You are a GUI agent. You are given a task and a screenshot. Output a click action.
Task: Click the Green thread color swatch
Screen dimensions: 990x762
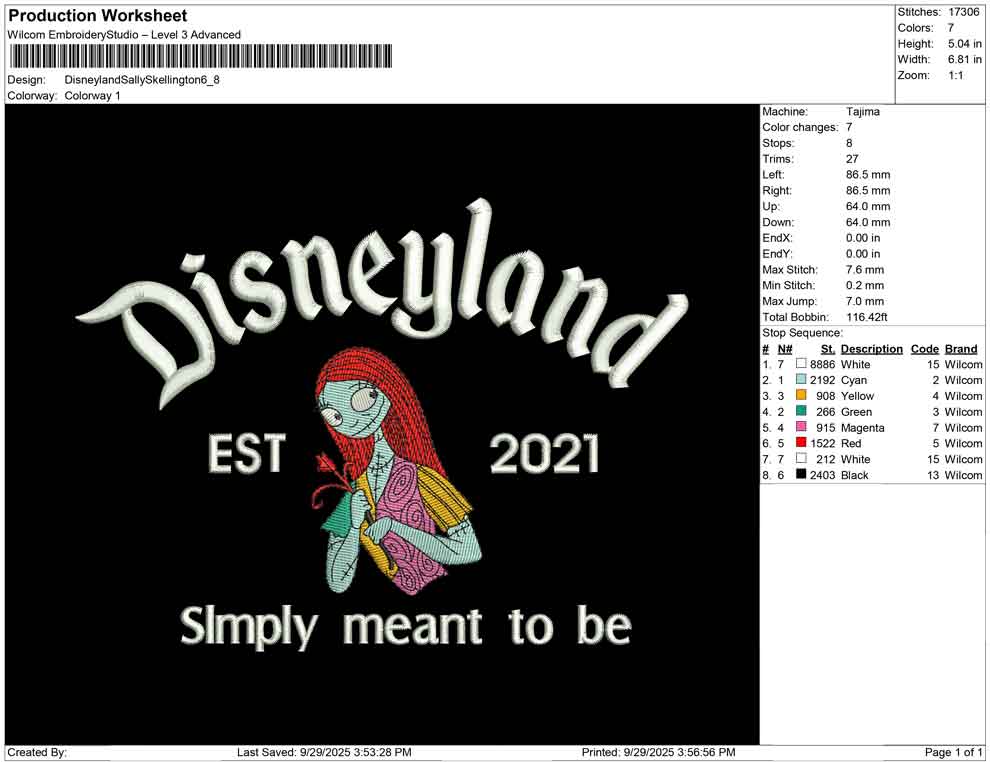coord(801,412)
